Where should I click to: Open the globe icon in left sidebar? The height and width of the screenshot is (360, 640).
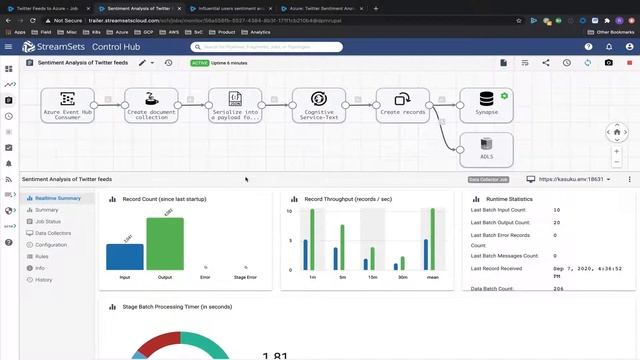click(x=9, y=211)
